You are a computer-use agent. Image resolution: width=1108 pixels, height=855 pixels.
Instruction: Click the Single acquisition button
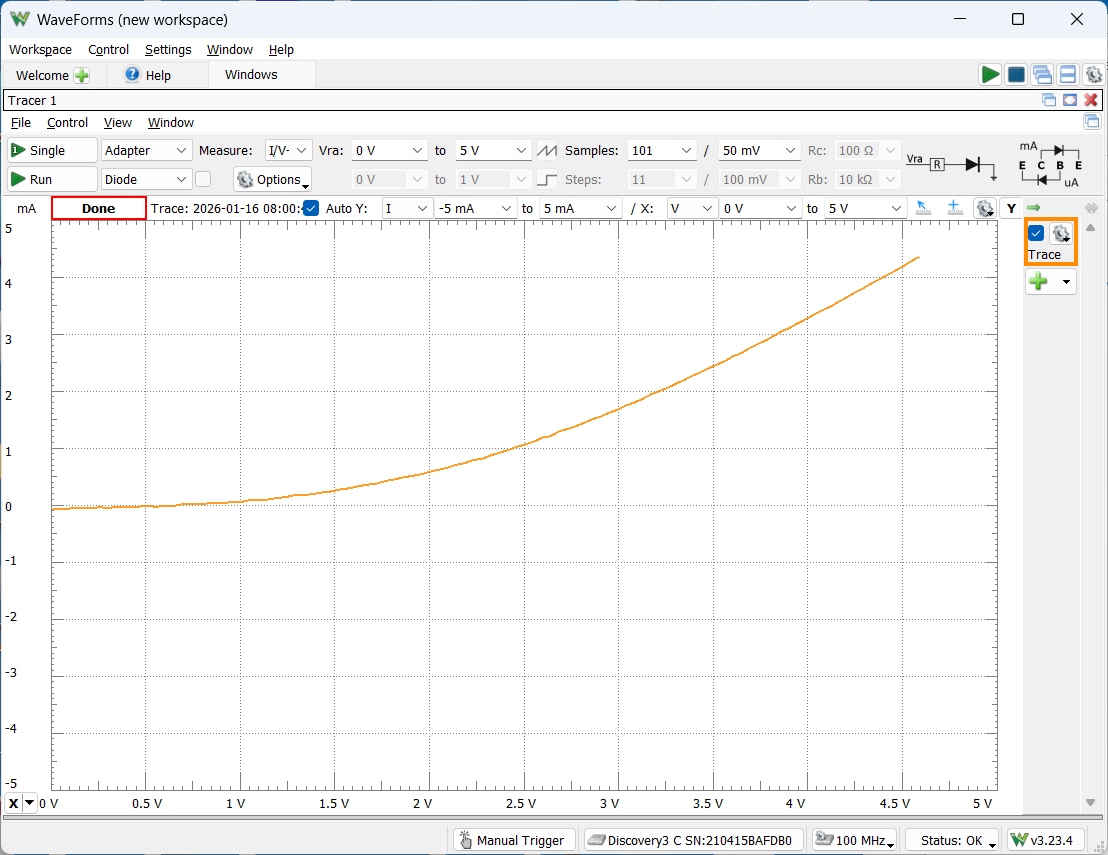[52, 150]
